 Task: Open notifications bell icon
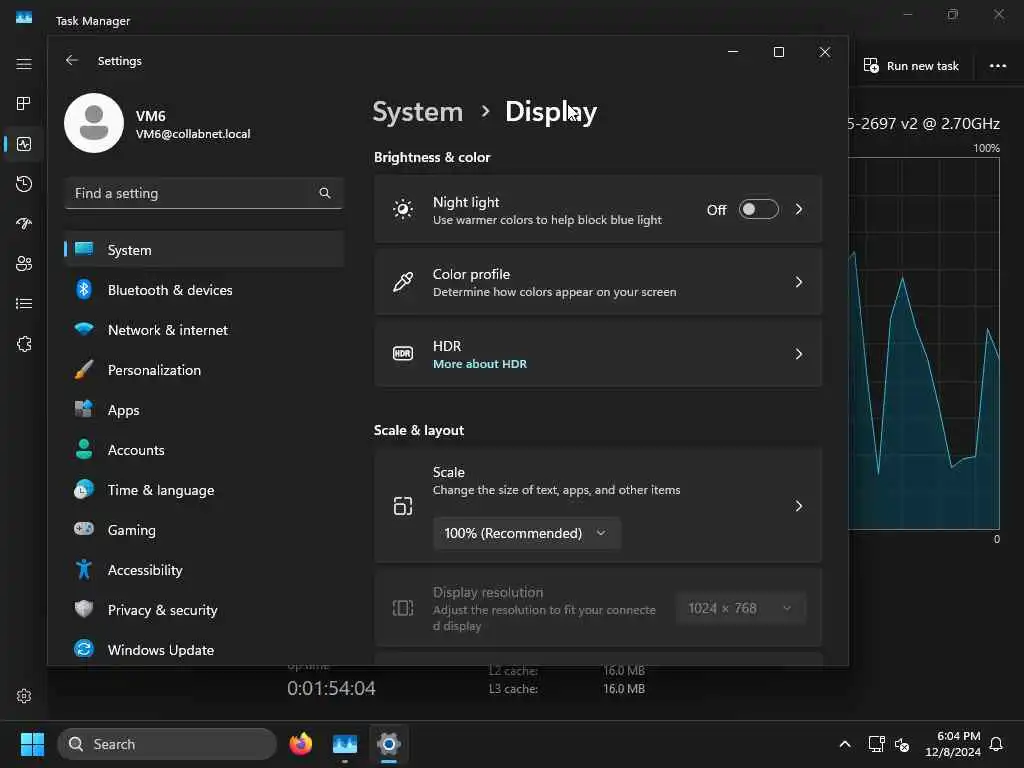[996, 744]
